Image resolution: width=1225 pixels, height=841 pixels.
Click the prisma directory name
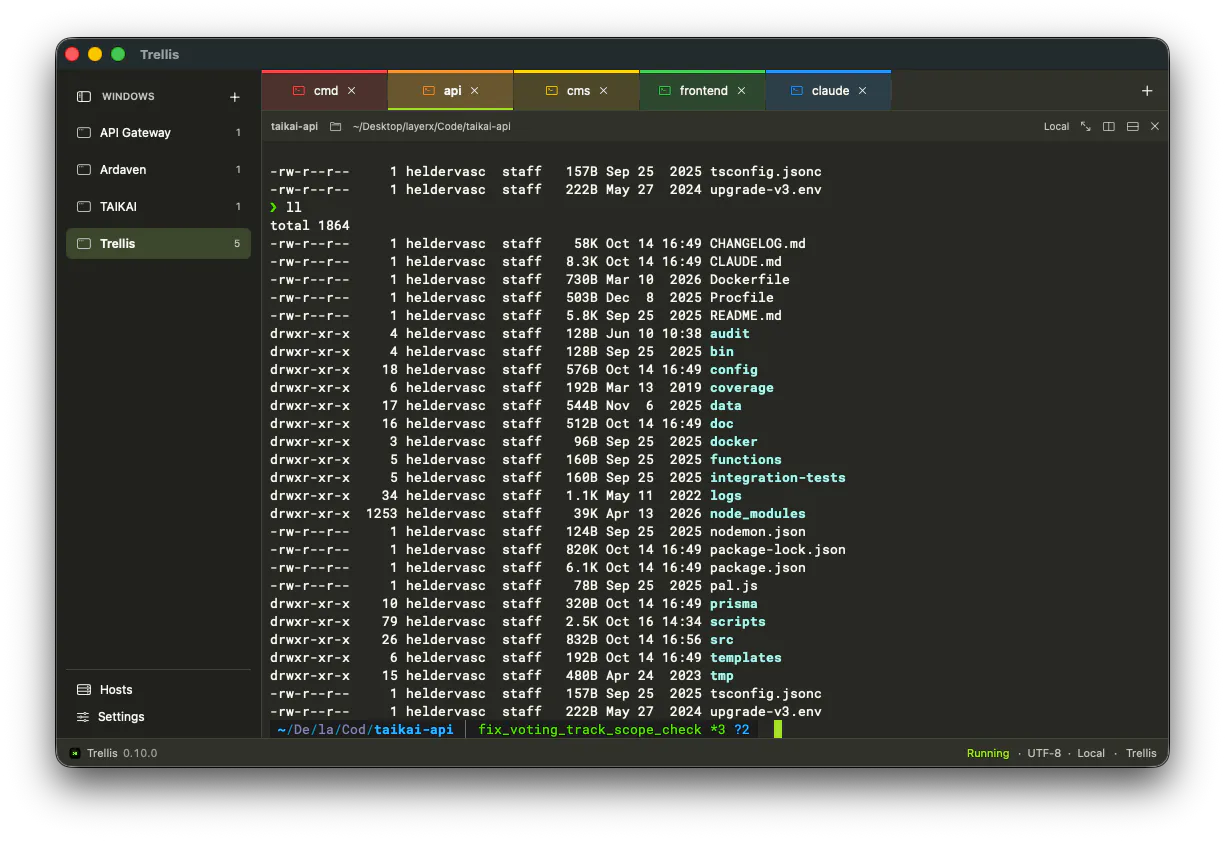point(734,604)
